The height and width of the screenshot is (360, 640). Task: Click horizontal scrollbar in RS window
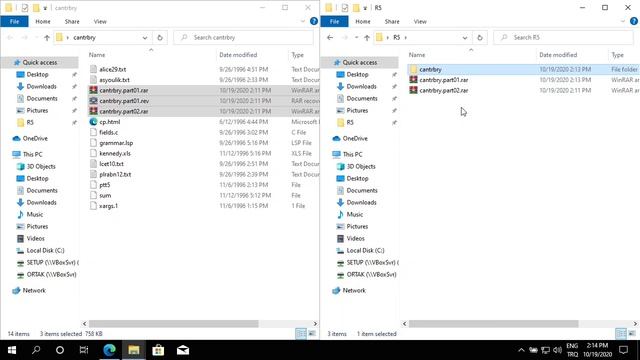pyautogui.click(x=493, y=324)
